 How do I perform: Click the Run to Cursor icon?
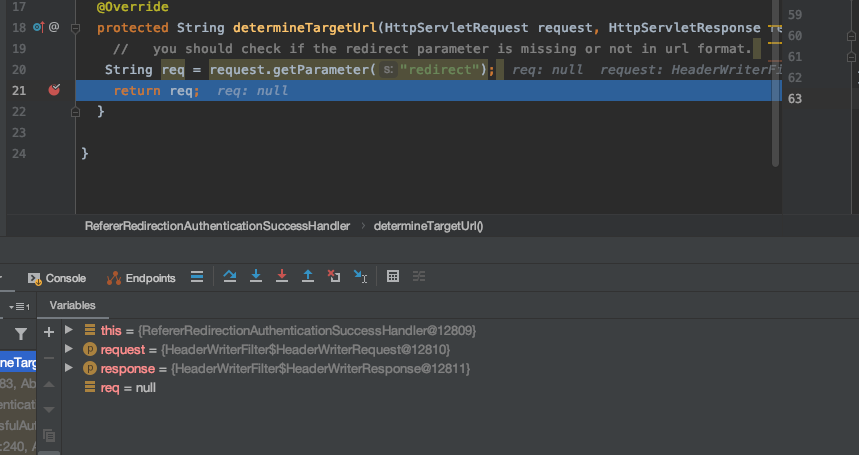pos(361,277)
